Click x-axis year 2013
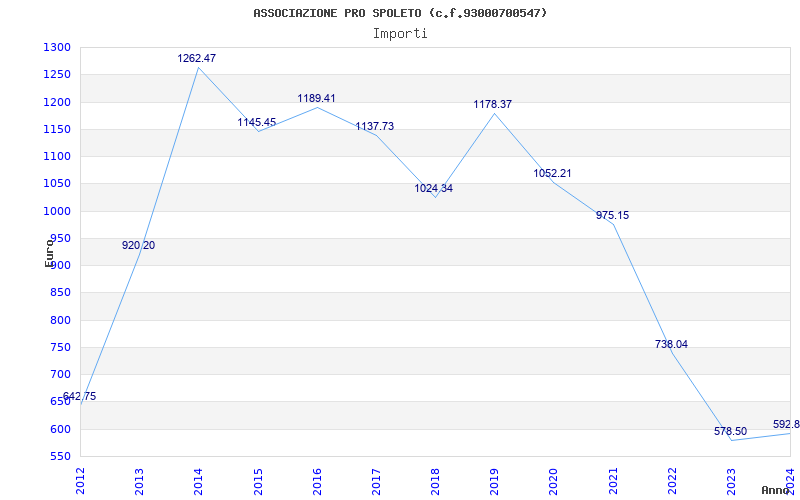Screen dimensions: 800x500 click(139, 481)
